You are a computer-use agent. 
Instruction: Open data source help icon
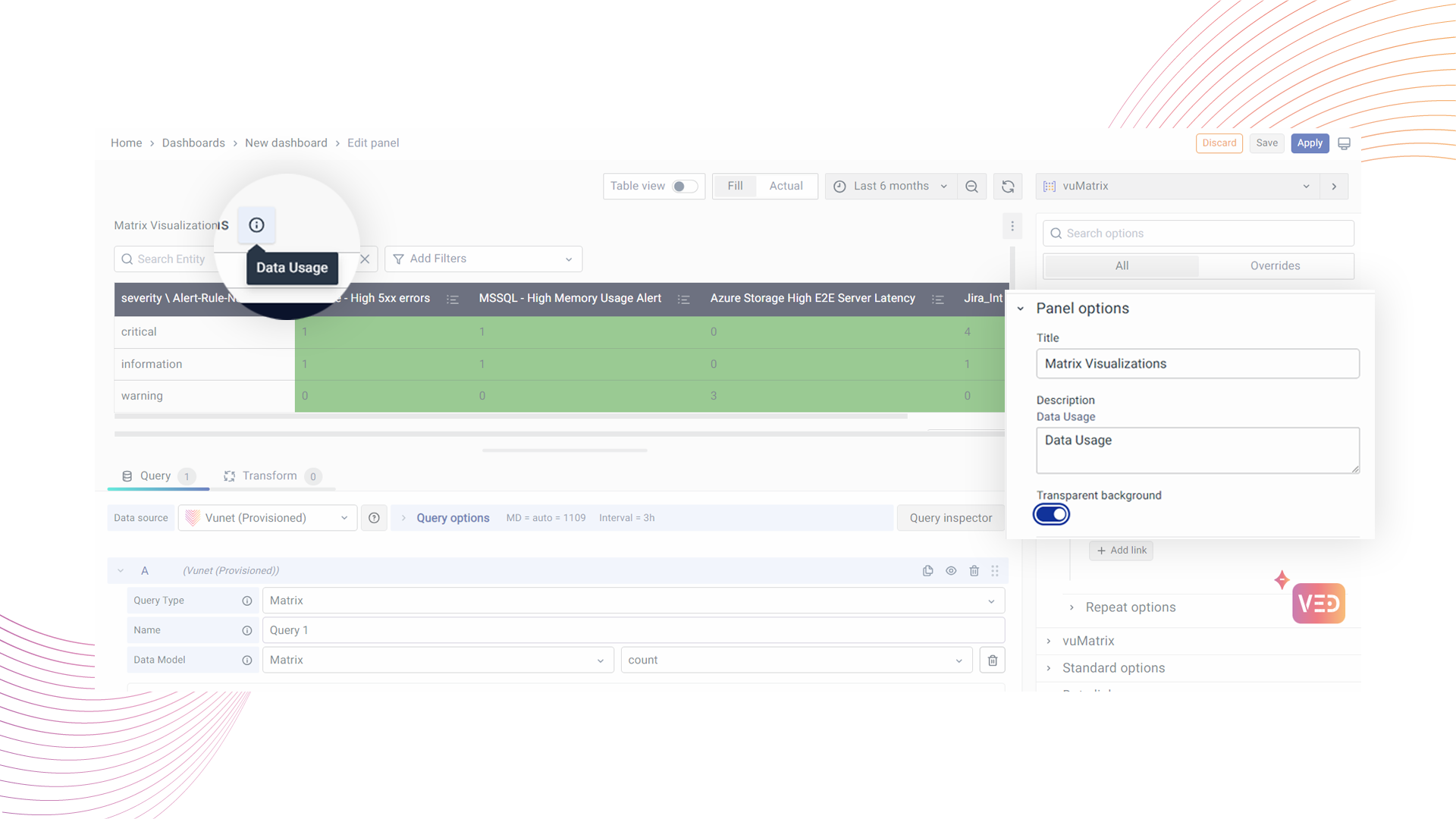pos(374,518)
